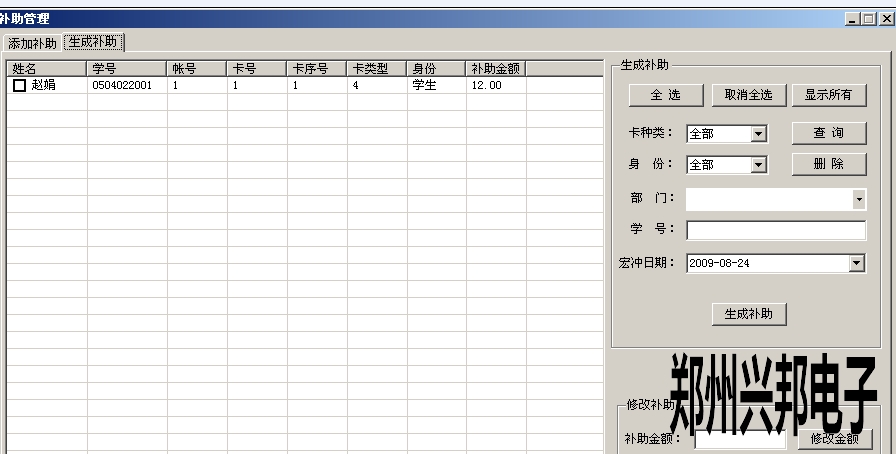Click the 删 除 button
The width and height of the screenshot is (896, 454).
pyautogui.click(x=829, y=164)
